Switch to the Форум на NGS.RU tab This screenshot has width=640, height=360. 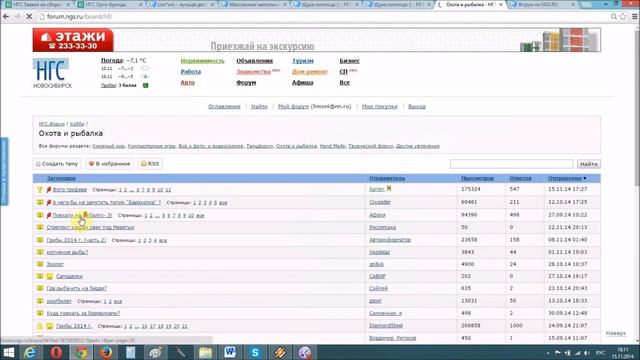point(543,4)
